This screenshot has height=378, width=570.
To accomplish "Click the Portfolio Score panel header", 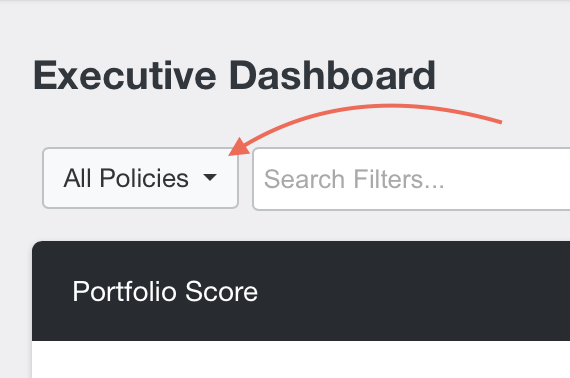I will tap(301, 291).
